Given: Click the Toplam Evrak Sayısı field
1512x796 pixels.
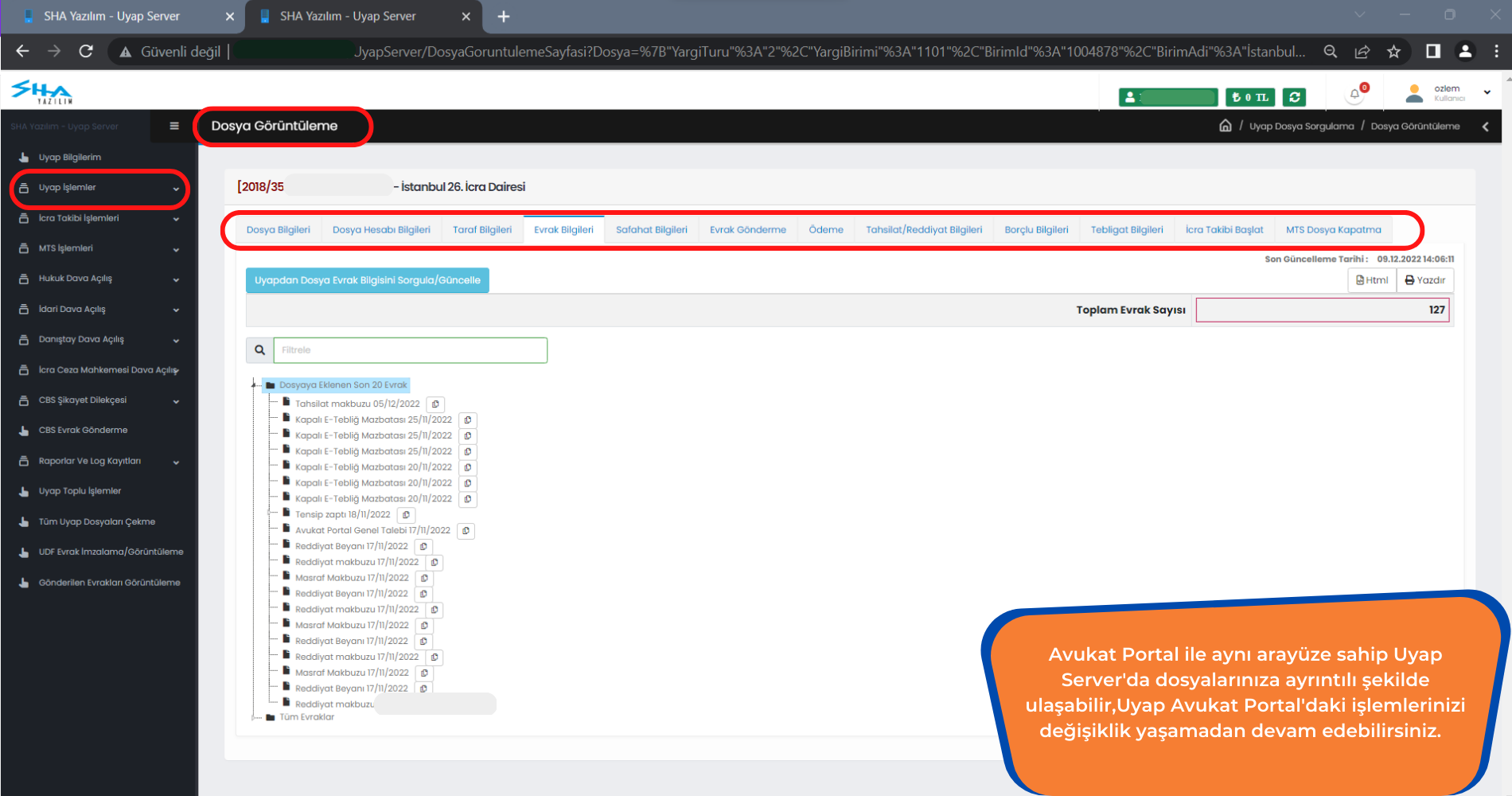Looking at the screenshot, I should [x=1322, y=310].
